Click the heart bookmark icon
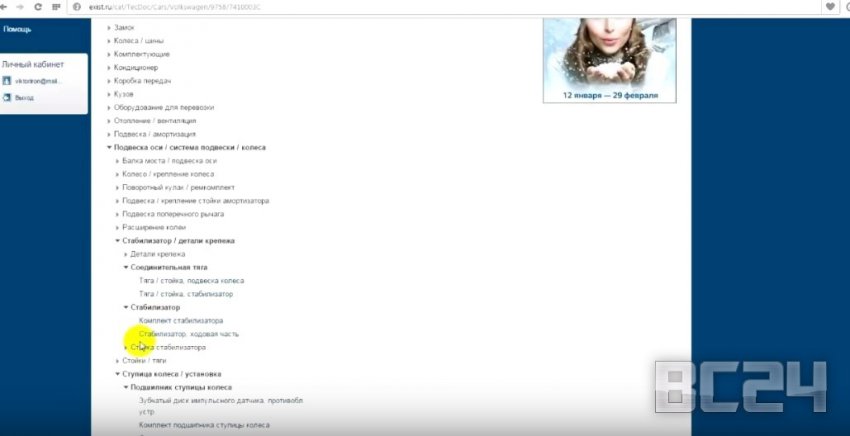This screenshot has height=436, width=850. 830,7
